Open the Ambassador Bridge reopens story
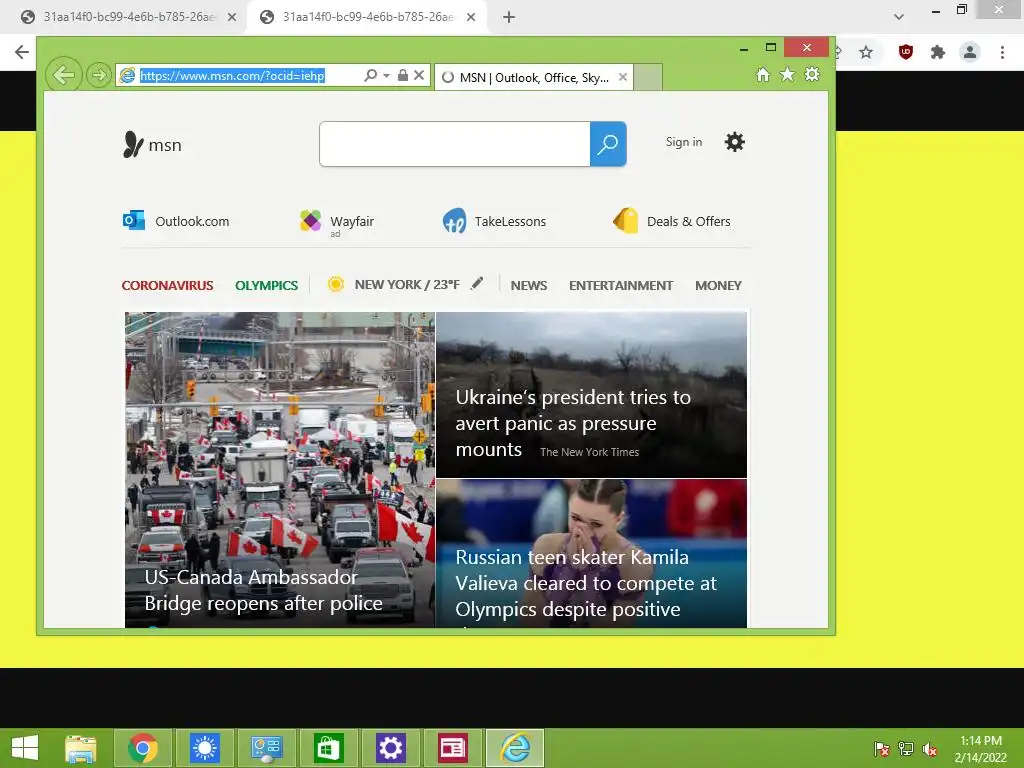Screen dimensions: 1024x768 click(280, 470)
